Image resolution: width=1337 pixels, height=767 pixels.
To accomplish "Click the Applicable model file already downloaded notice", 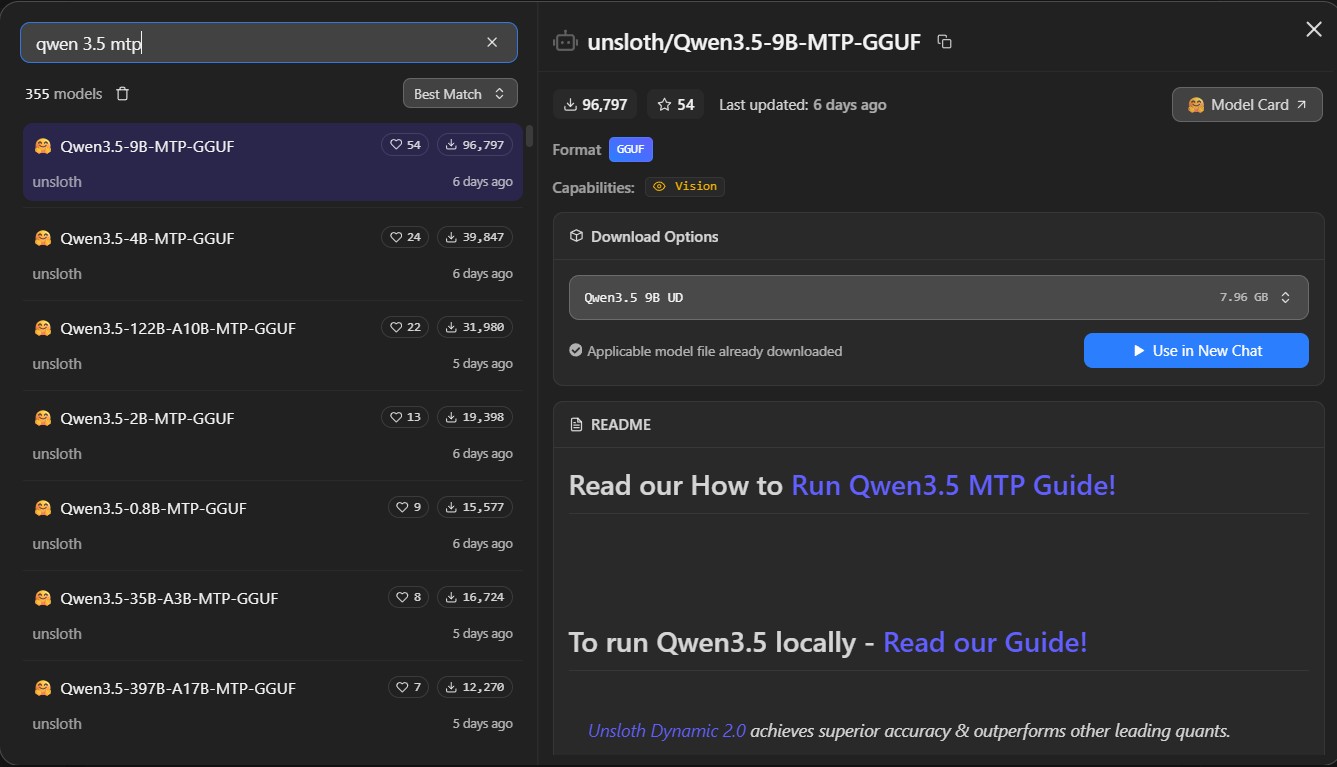I will (706, 351).
